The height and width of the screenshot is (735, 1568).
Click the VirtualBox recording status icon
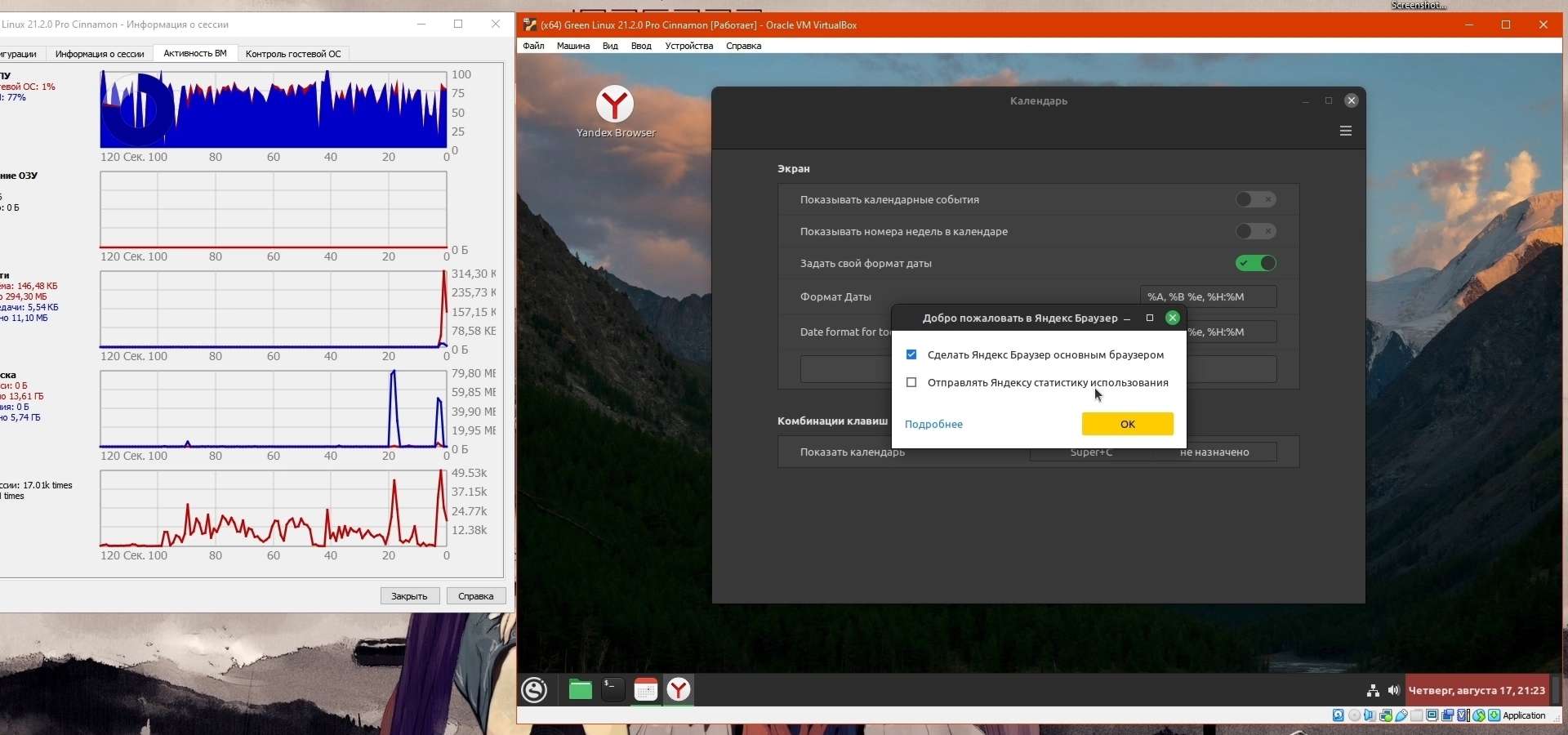click(x=1448, y=715)
